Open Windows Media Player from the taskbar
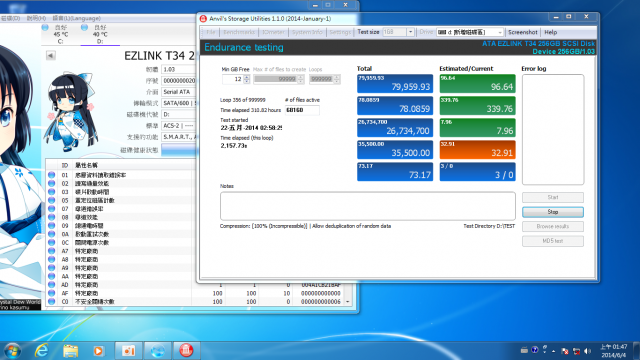This screenshot has width=640, height=360. pos(98,351)
